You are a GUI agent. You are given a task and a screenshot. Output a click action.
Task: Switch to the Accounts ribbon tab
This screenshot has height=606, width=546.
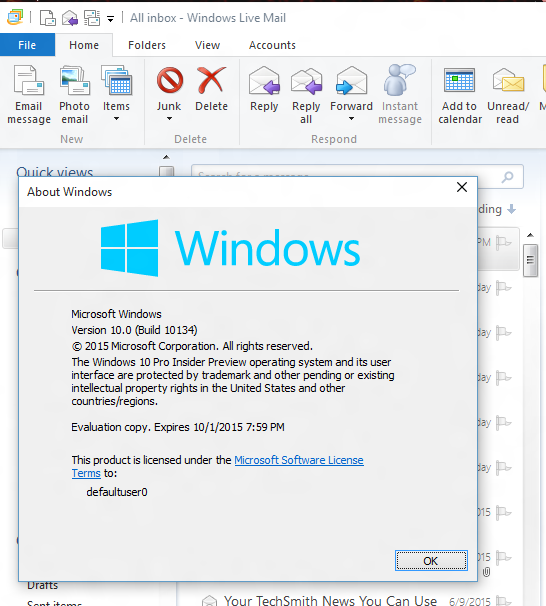point(272,45)
